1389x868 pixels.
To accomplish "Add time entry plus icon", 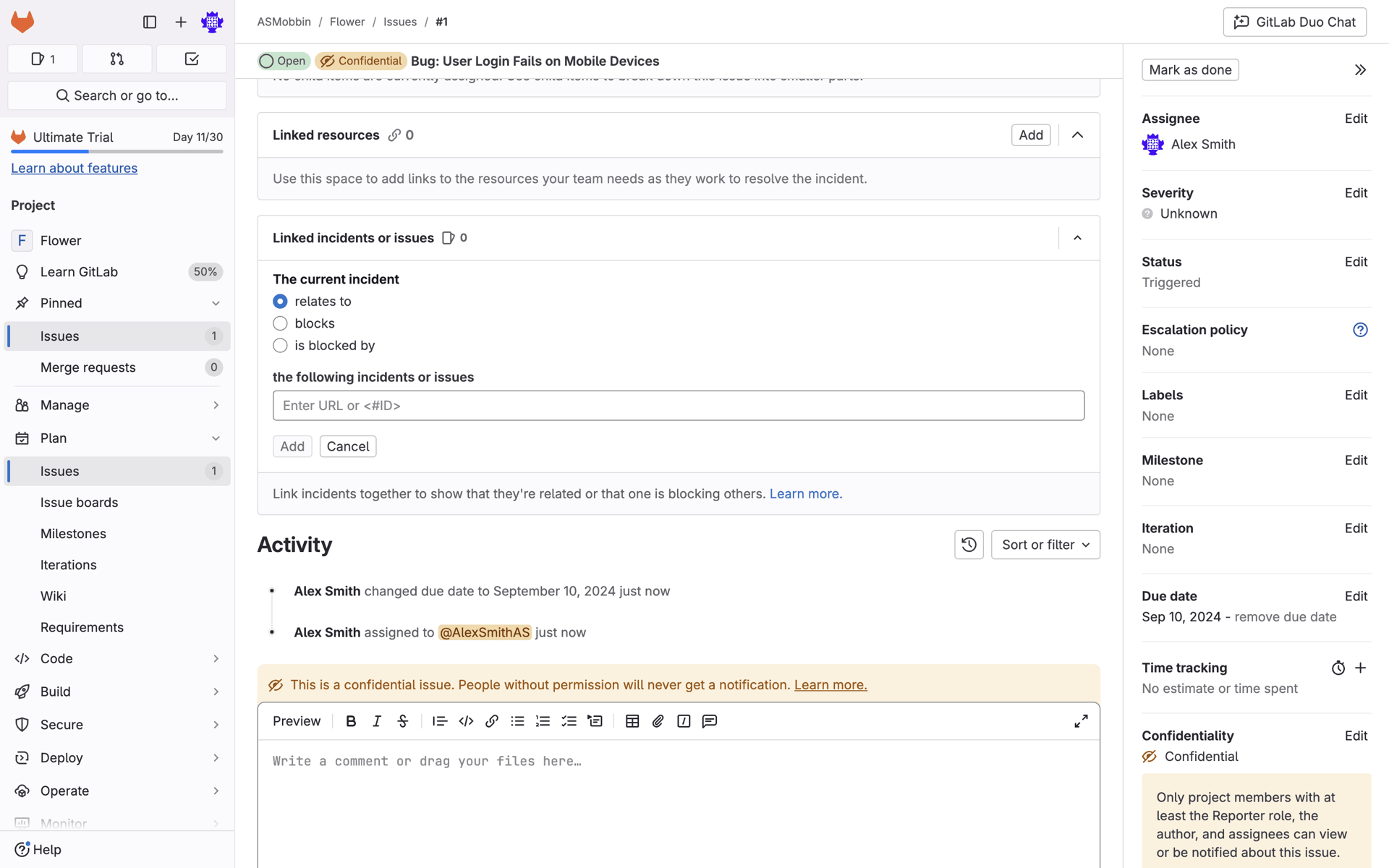I will [x=1360, y=668].
